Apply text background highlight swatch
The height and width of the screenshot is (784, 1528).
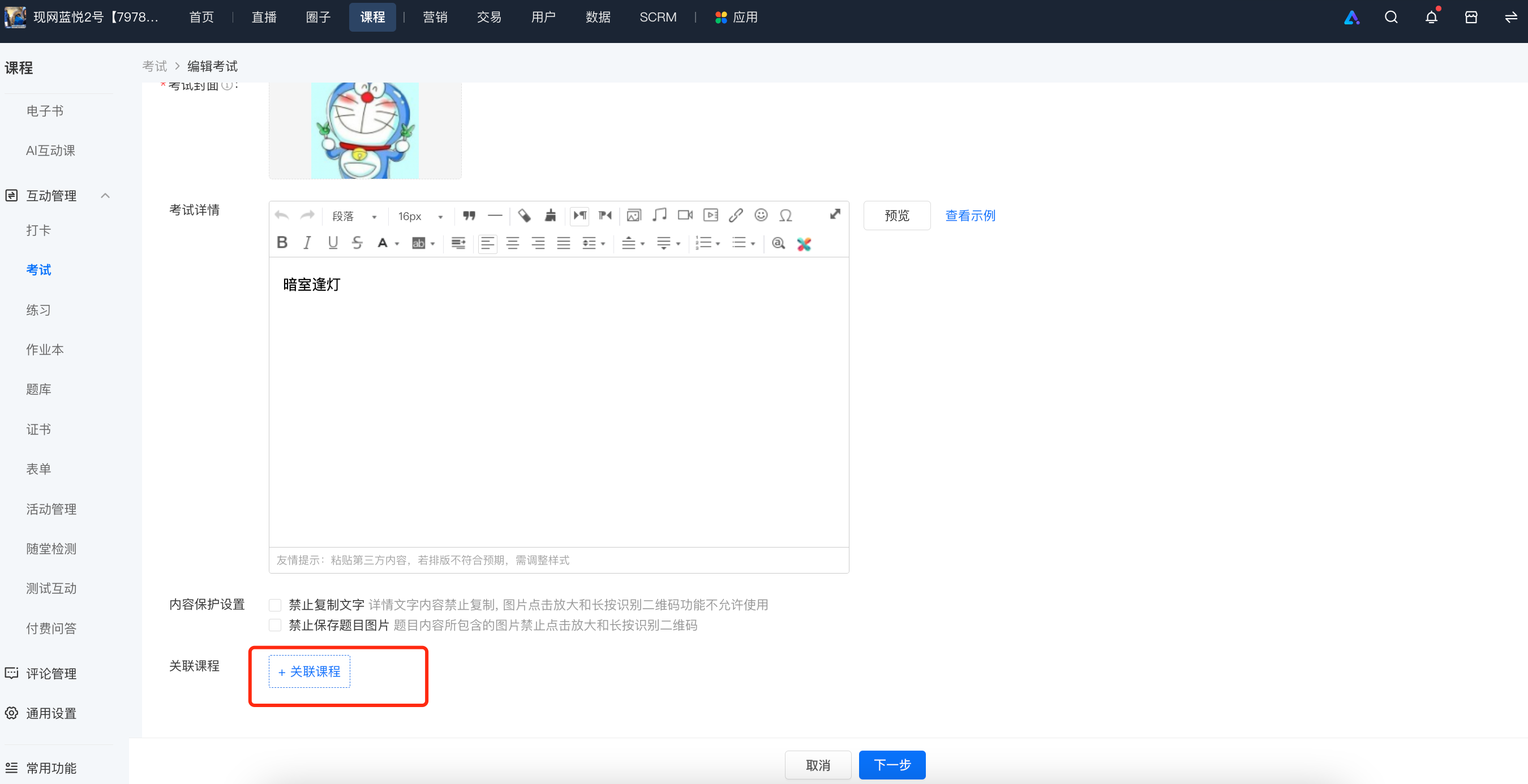point(419,243)
